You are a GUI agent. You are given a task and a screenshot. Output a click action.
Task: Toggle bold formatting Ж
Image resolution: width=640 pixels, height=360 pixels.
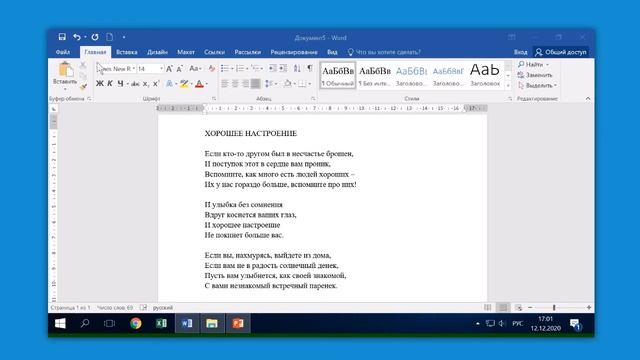[x=100, y=84]
